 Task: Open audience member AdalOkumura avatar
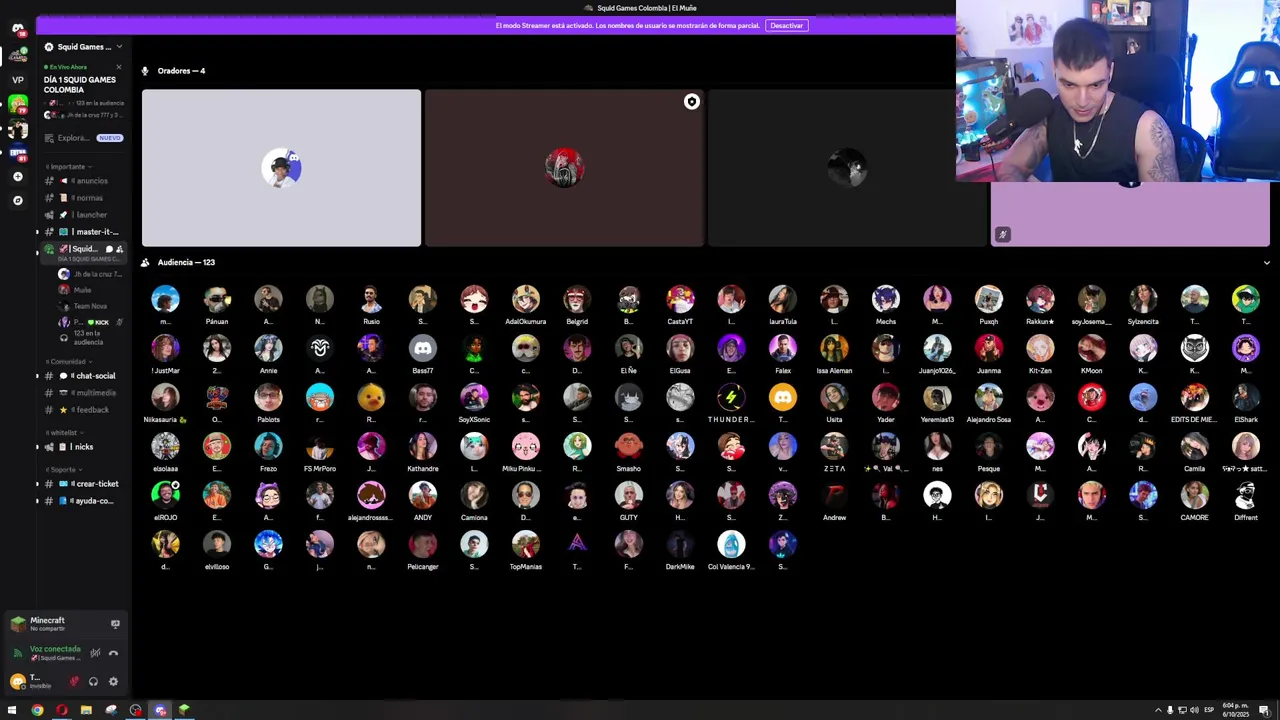tap(526, 300)
